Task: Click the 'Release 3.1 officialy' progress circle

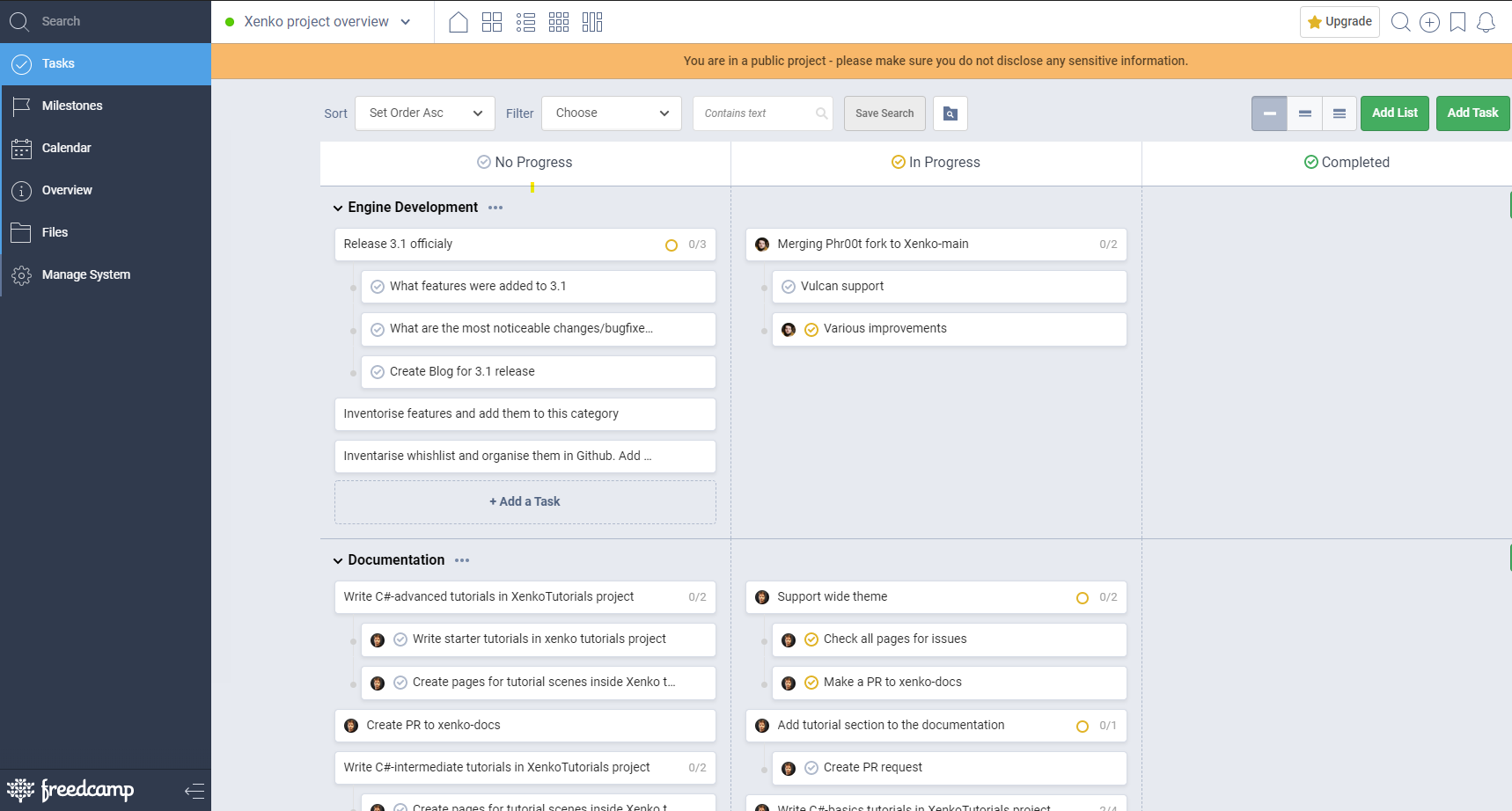Action: (672, 245)
